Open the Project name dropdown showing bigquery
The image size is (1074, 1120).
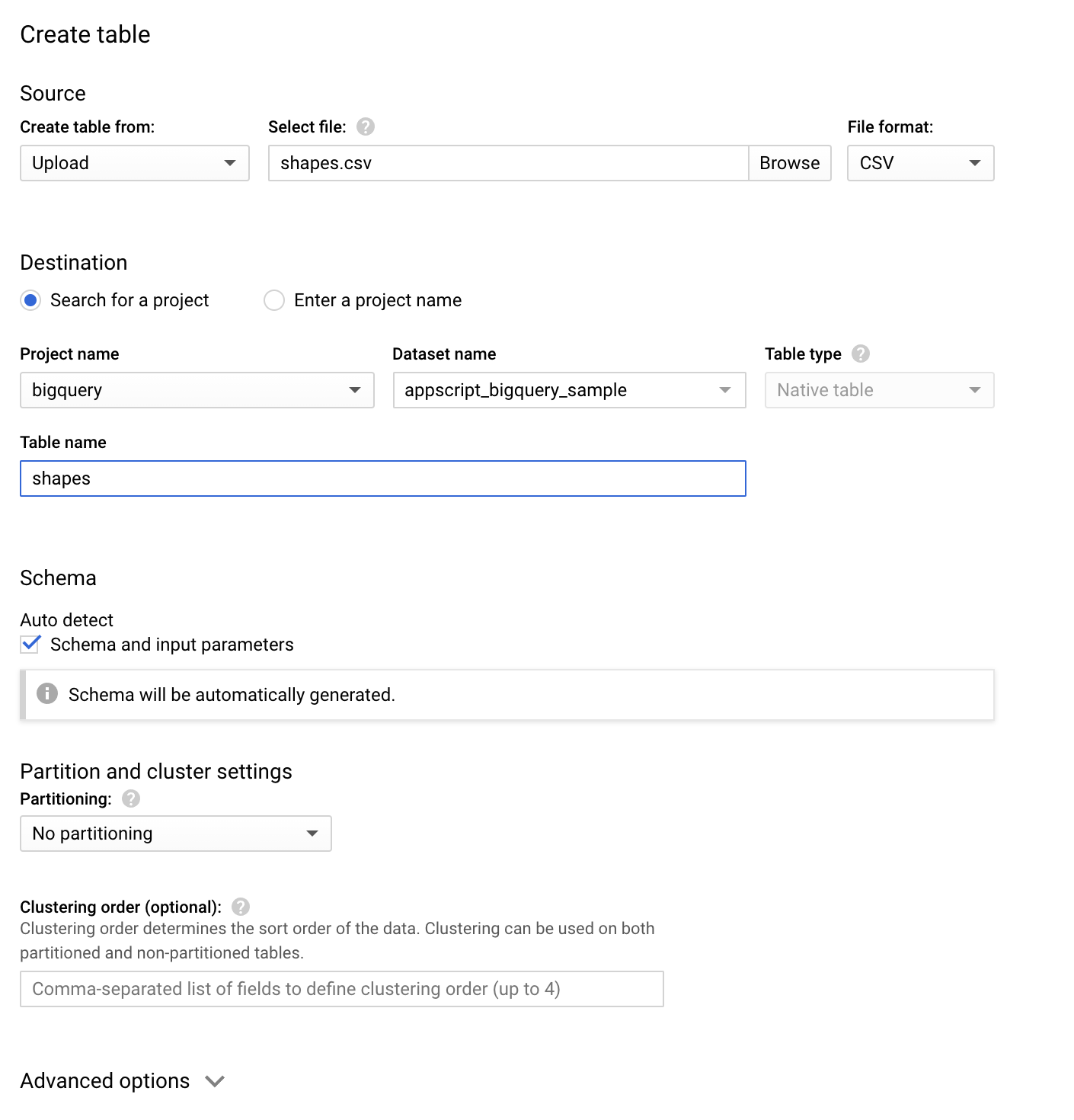[x=197, y=390]
